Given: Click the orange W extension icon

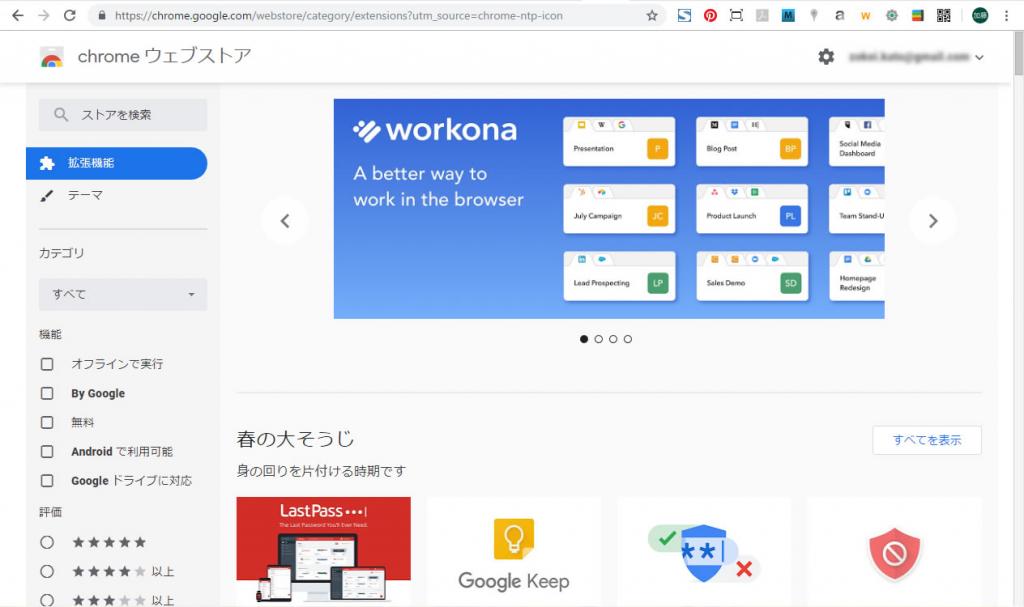Looking at the screenshot, I should pyautogui.click(x=865, y=16).
